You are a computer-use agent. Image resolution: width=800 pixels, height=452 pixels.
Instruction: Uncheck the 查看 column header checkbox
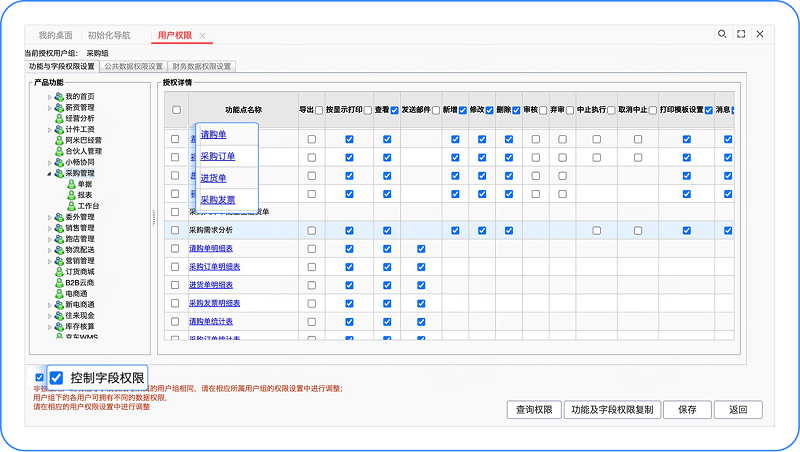tap(394, 110)
